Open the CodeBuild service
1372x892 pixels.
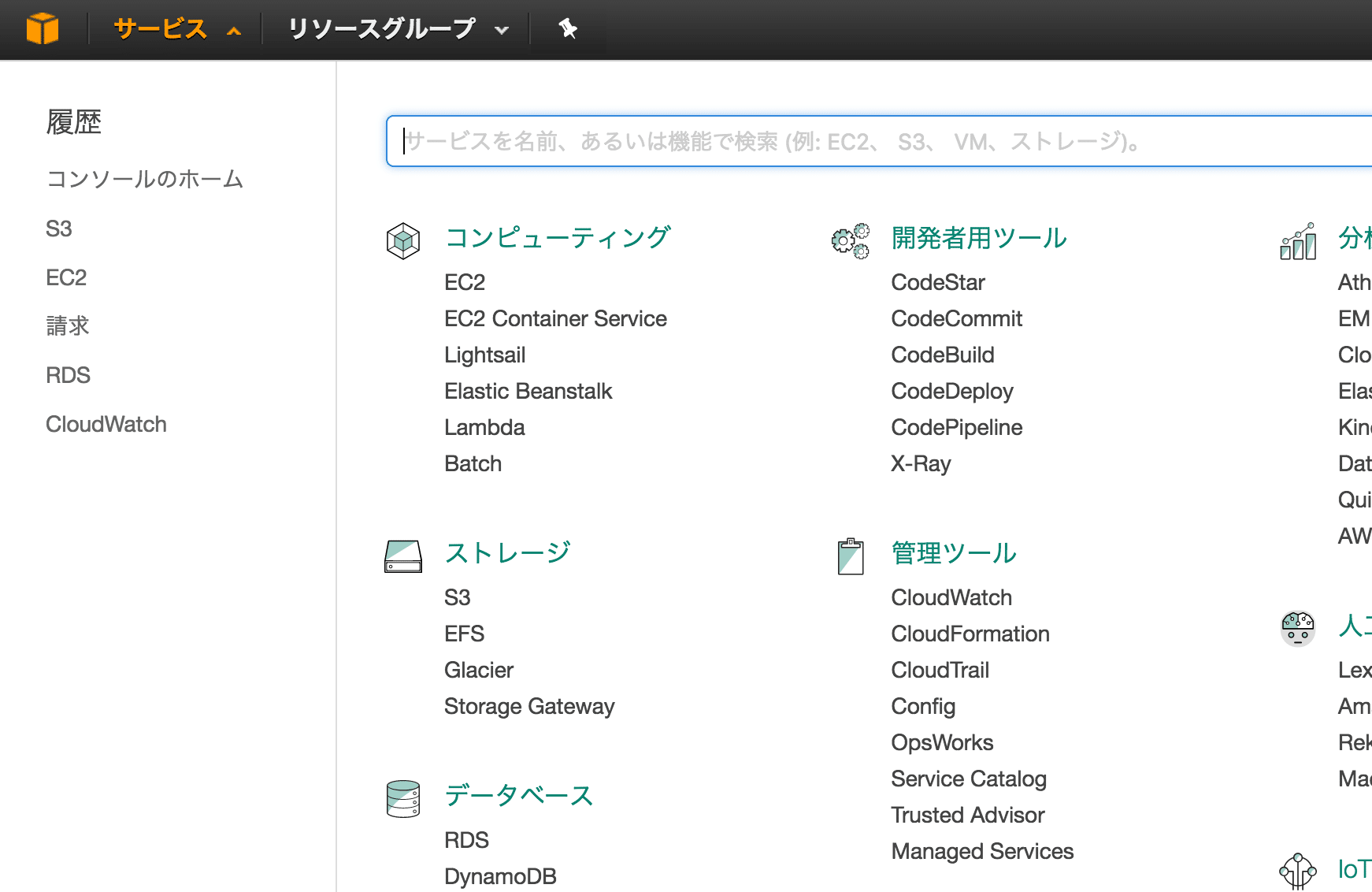pos(943,355)
